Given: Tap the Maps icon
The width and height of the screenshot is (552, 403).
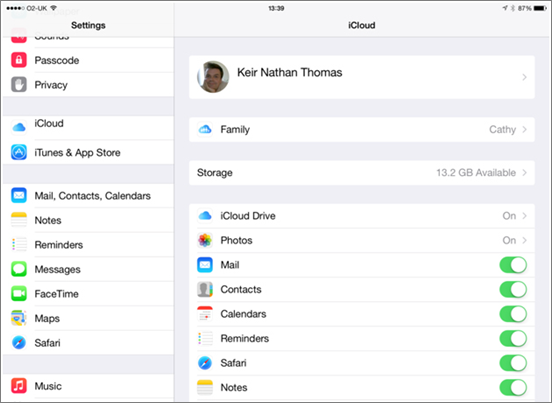Looking at the screenshot, I should click(19, 318).
